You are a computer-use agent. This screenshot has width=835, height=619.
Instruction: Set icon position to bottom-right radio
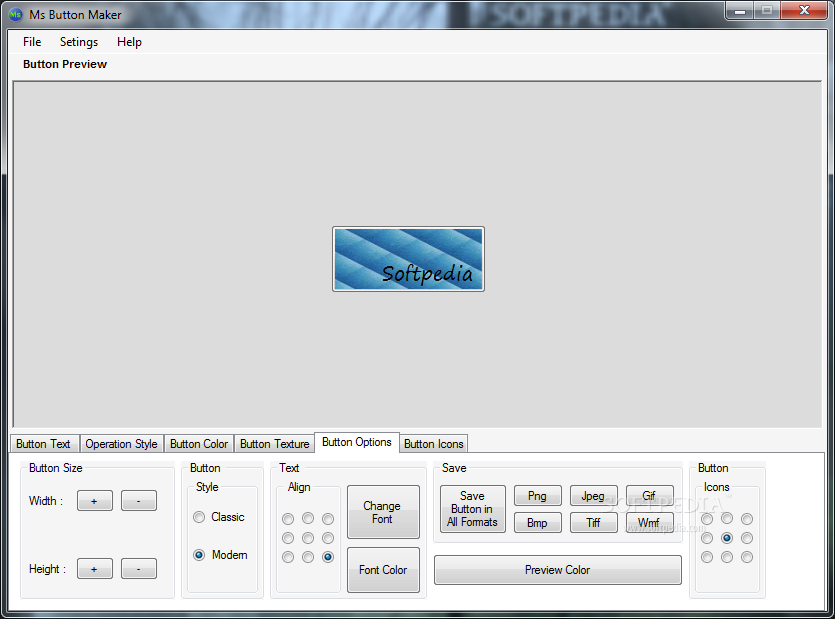tap(747, 557)
